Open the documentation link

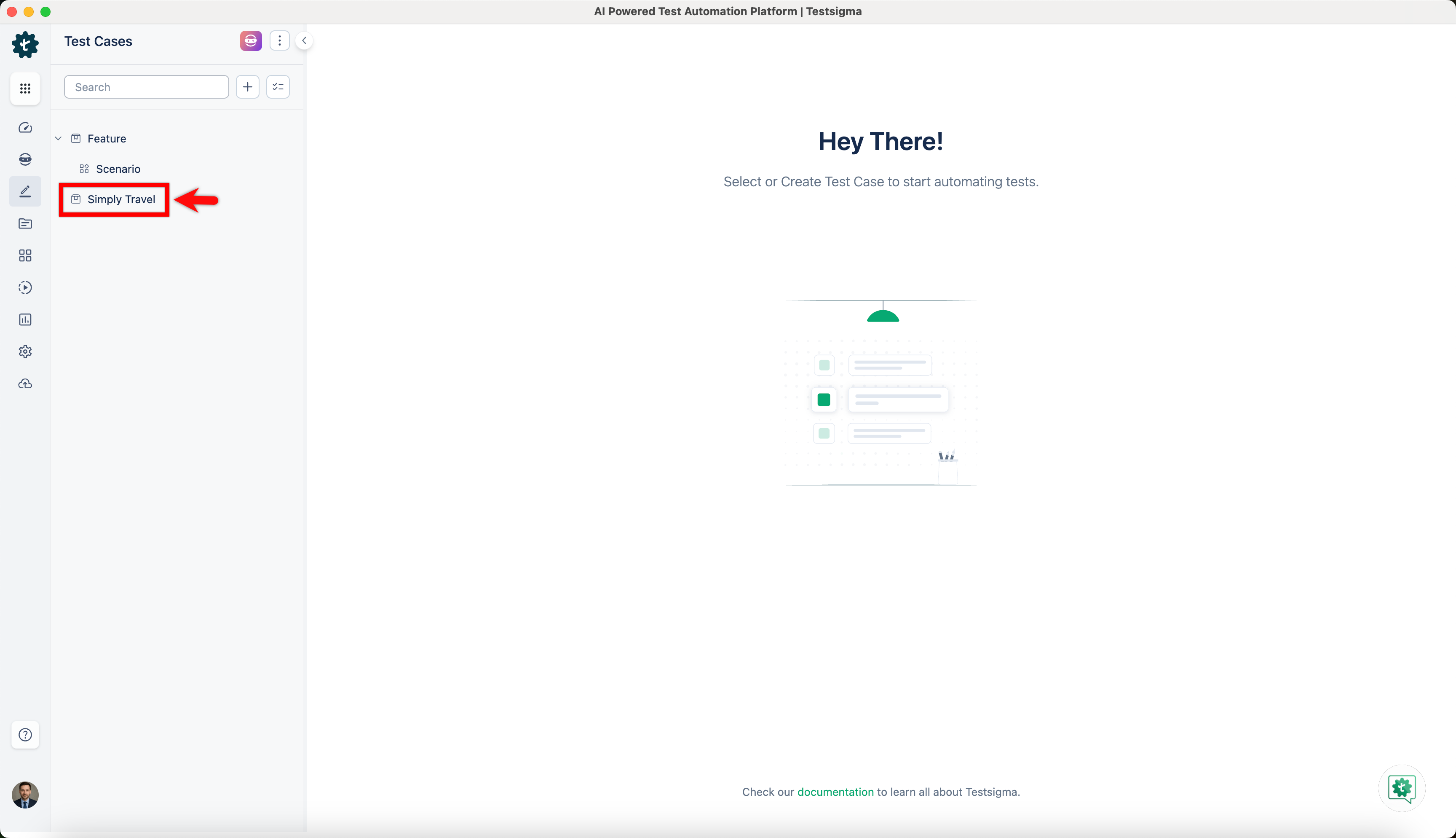click(x=835, y=792)
